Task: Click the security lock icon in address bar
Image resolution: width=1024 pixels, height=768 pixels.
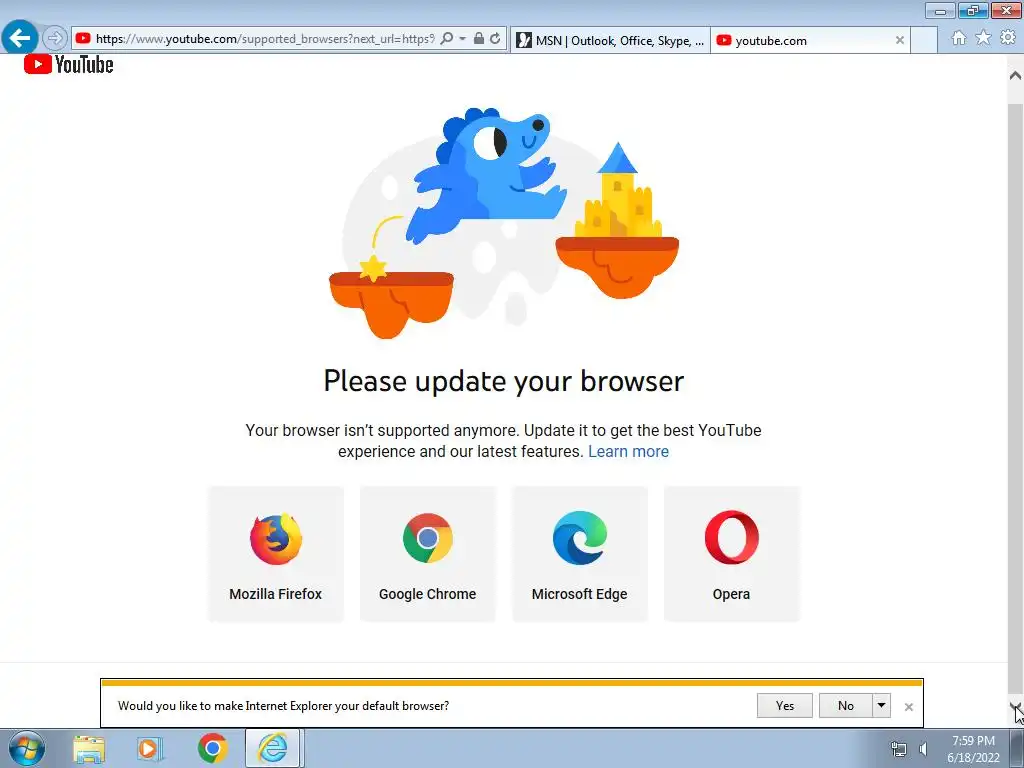Action: pos(479,39)
